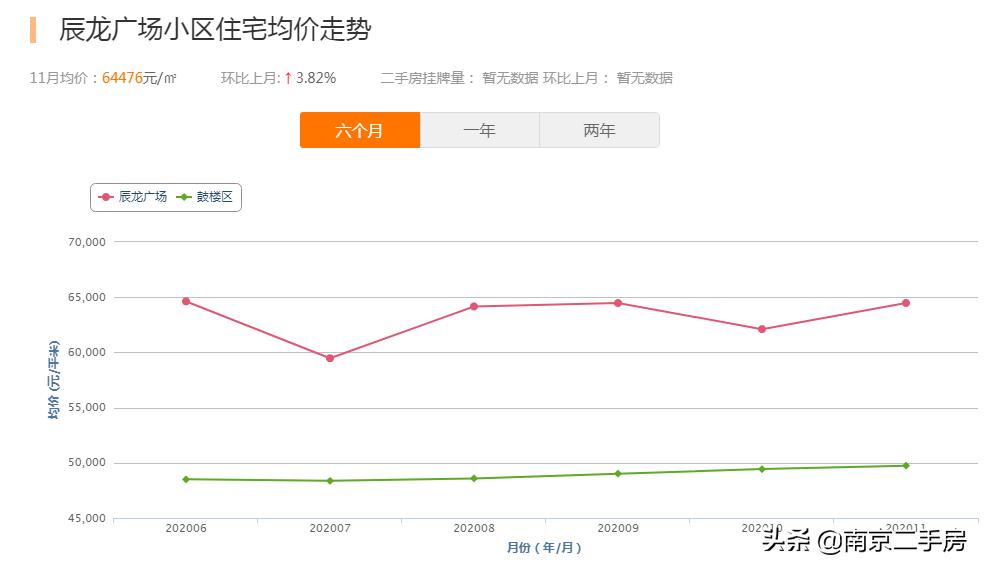This screenshot has width=984, height=570.
Task: Click the 月份（年/月）axis title
Action: point(544,548)
